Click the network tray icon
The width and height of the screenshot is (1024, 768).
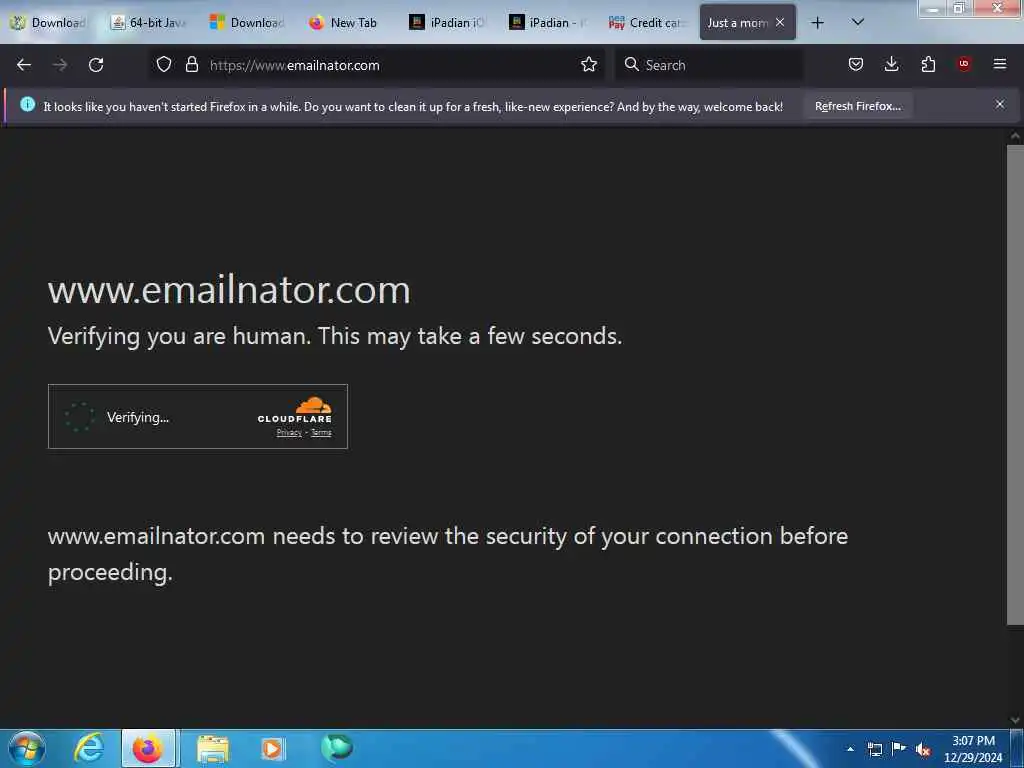pos(875,749)
